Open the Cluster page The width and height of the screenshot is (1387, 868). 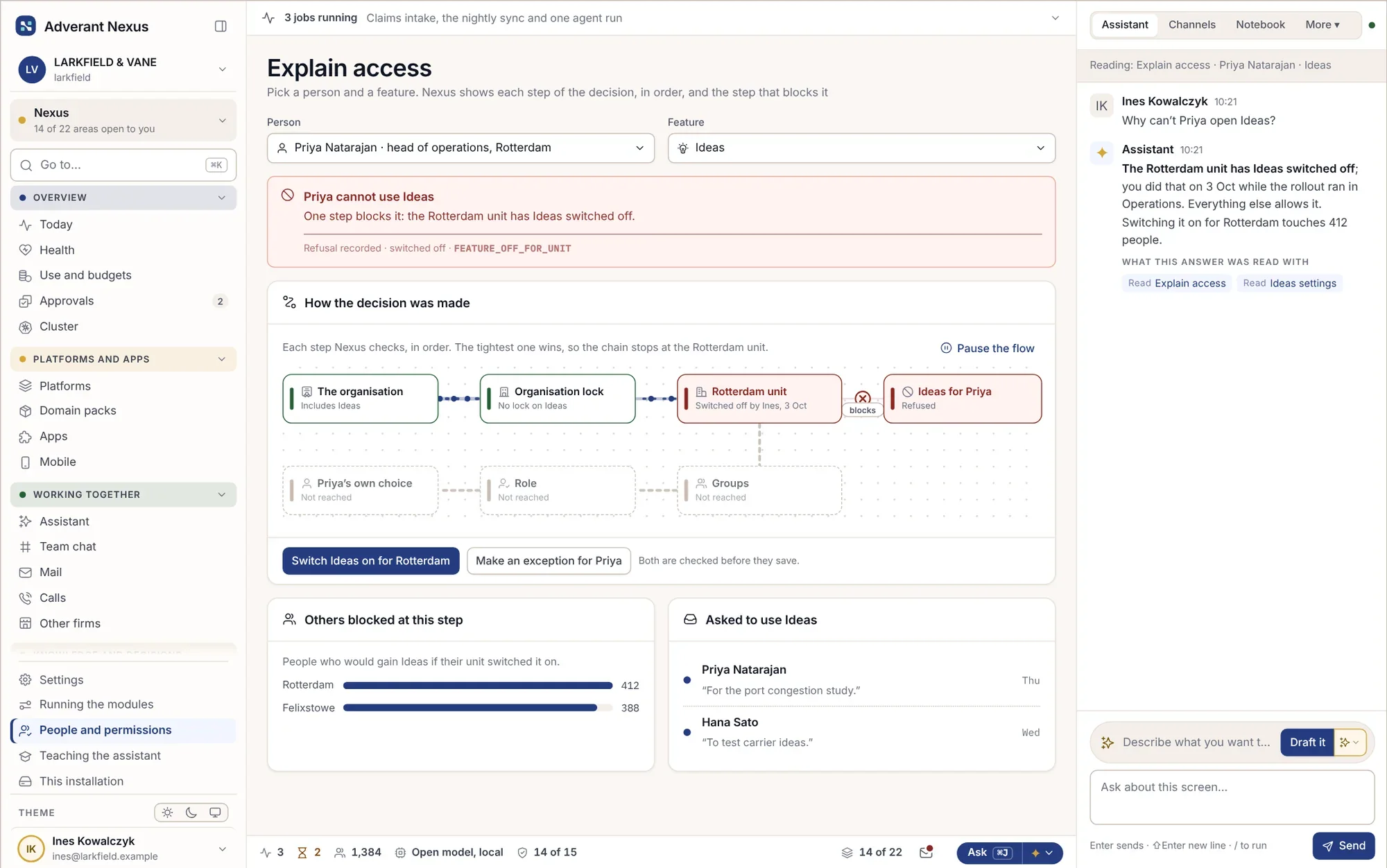tap(123, 327)
